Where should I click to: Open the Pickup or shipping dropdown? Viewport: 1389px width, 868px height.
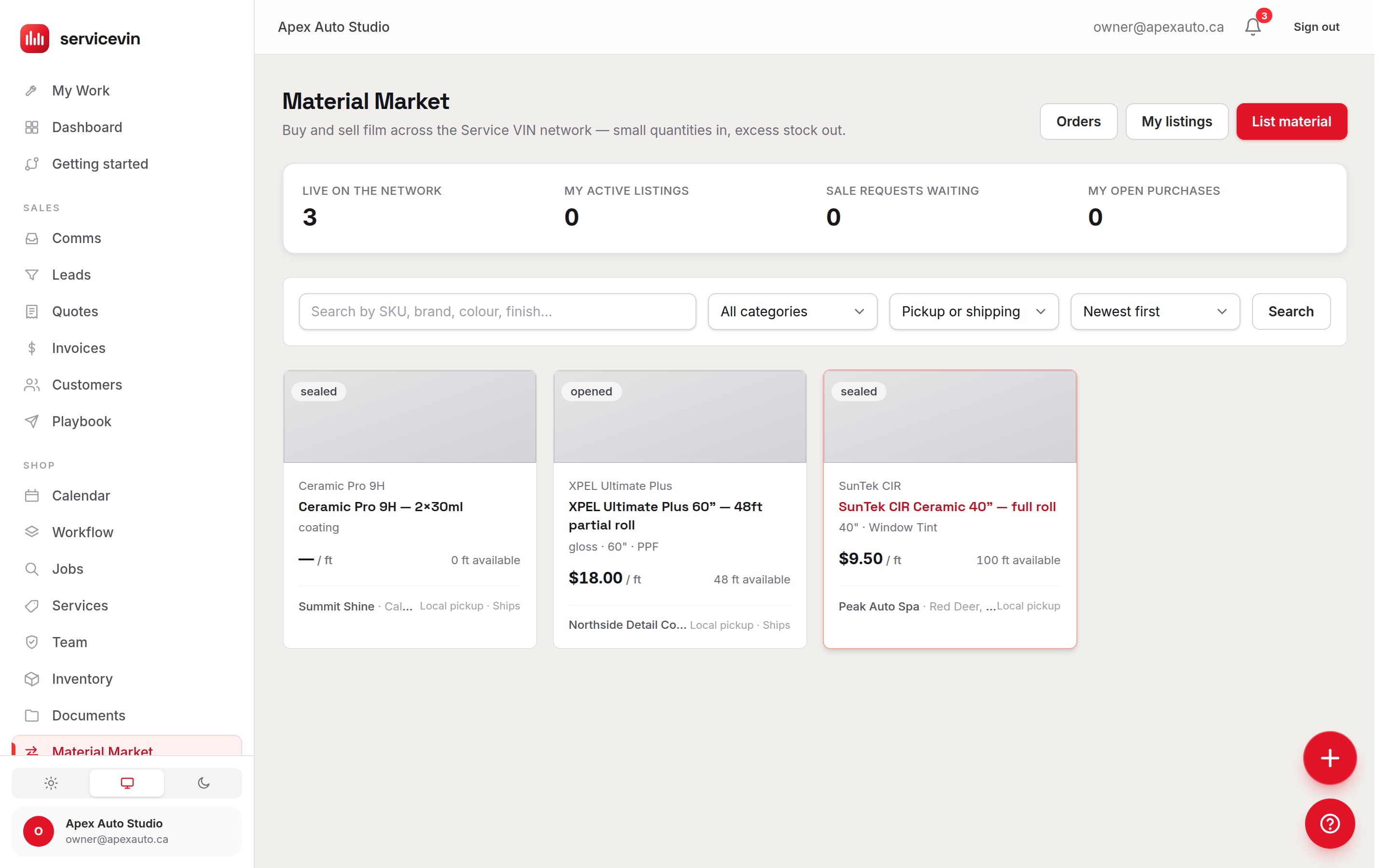(973, 312)
